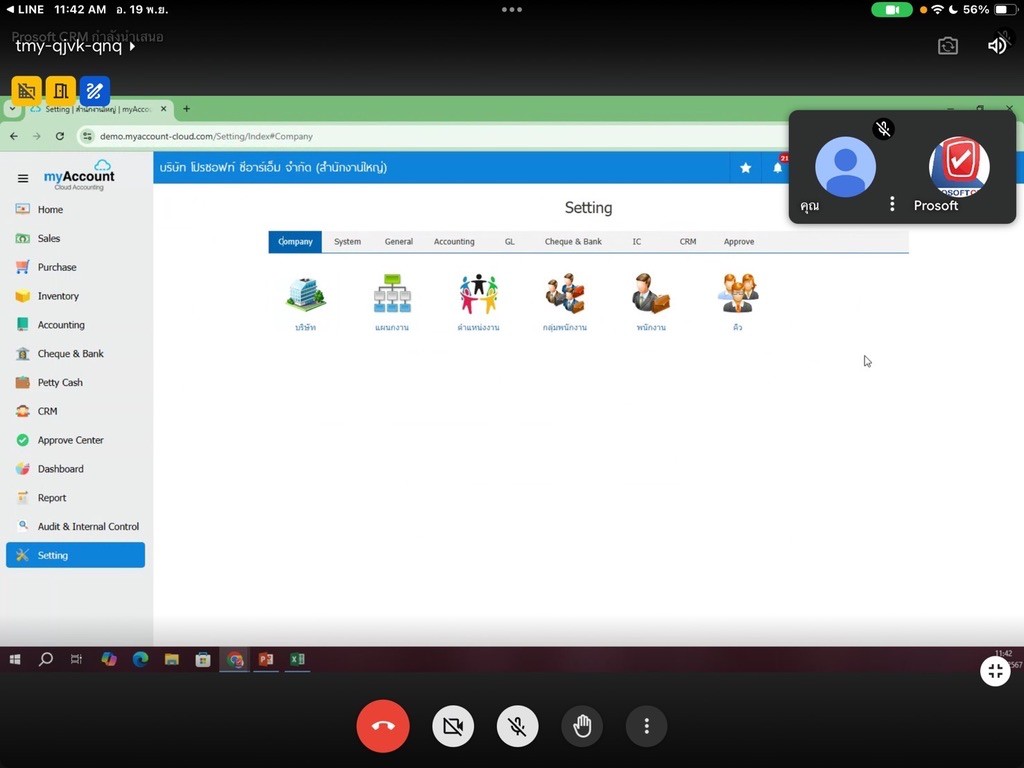Open the แผนกงาน department icon
This screenshot has width=1024, height=768.
click(392, 295)
